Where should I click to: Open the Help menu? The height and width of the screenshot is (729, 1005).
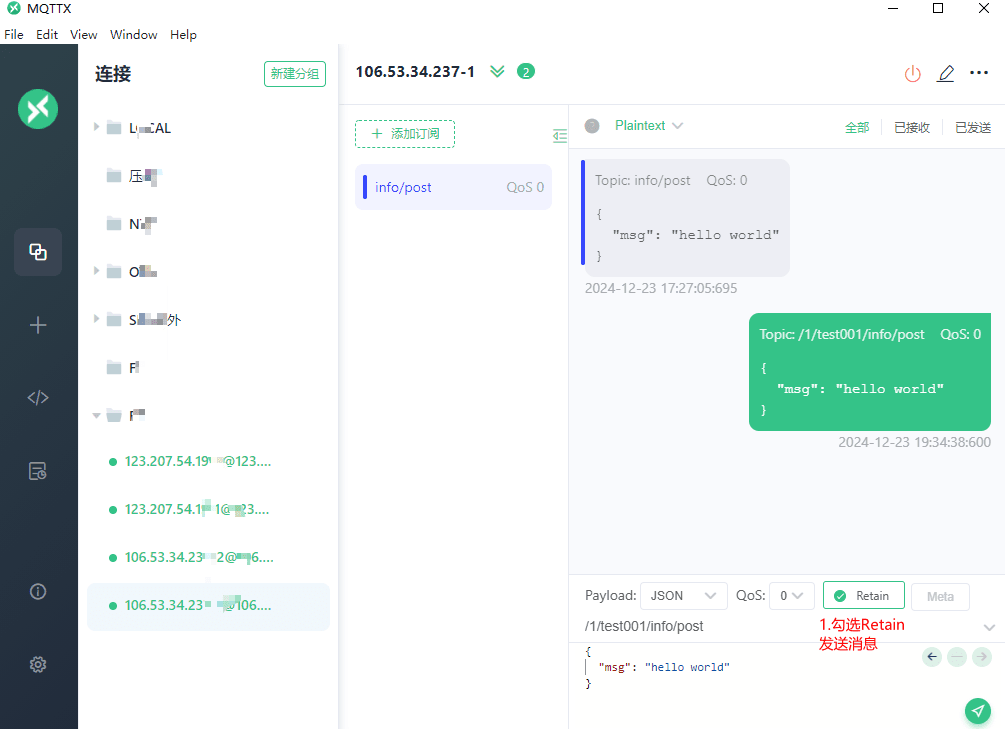(x=183, y=35)
